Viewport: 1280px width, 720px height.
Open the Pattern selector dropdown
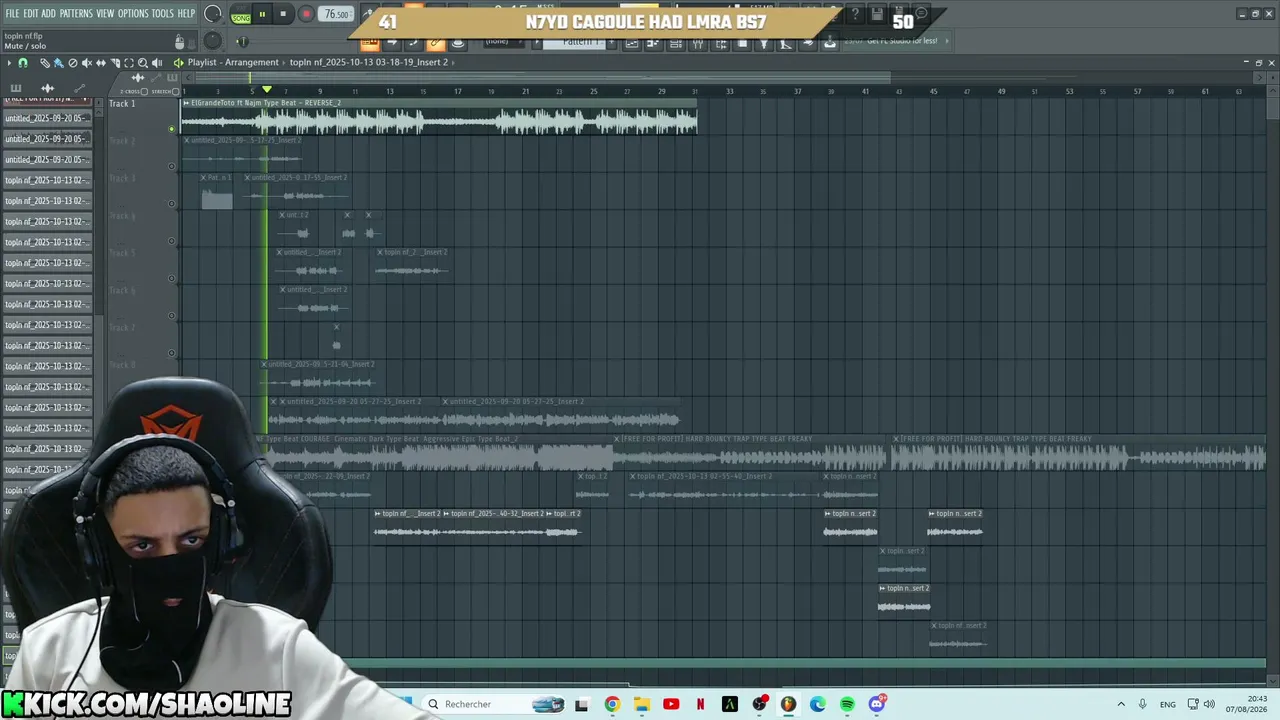[x=575, y=42]
